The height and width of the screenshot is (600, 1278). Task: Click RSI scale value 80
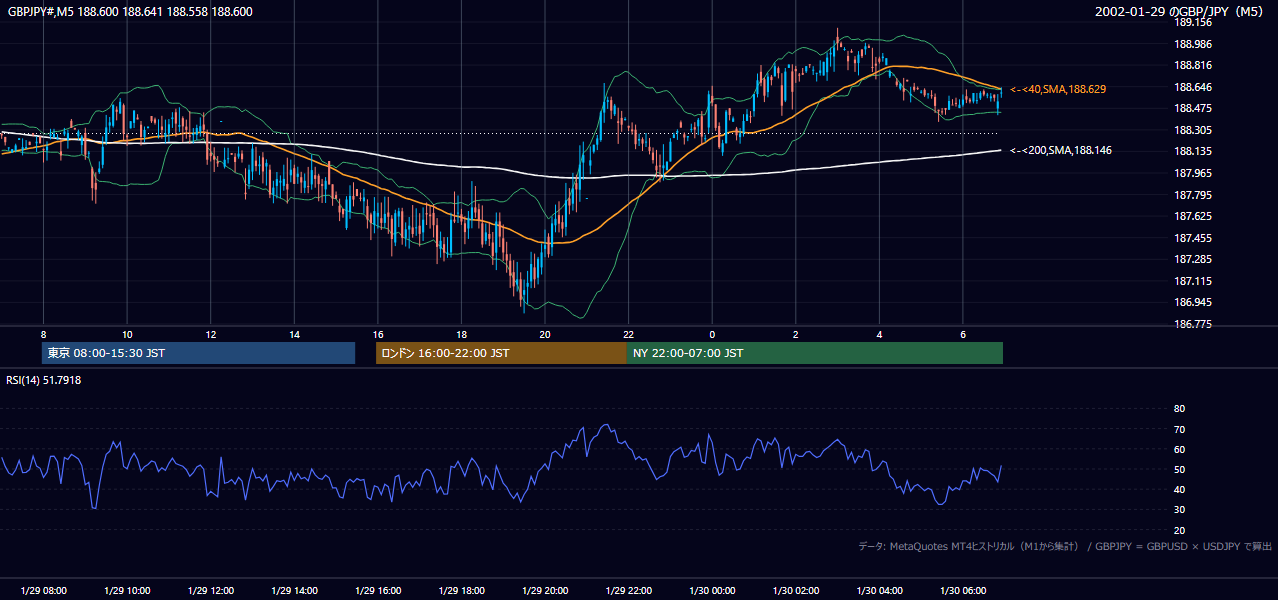click(x=1179, y=409)
